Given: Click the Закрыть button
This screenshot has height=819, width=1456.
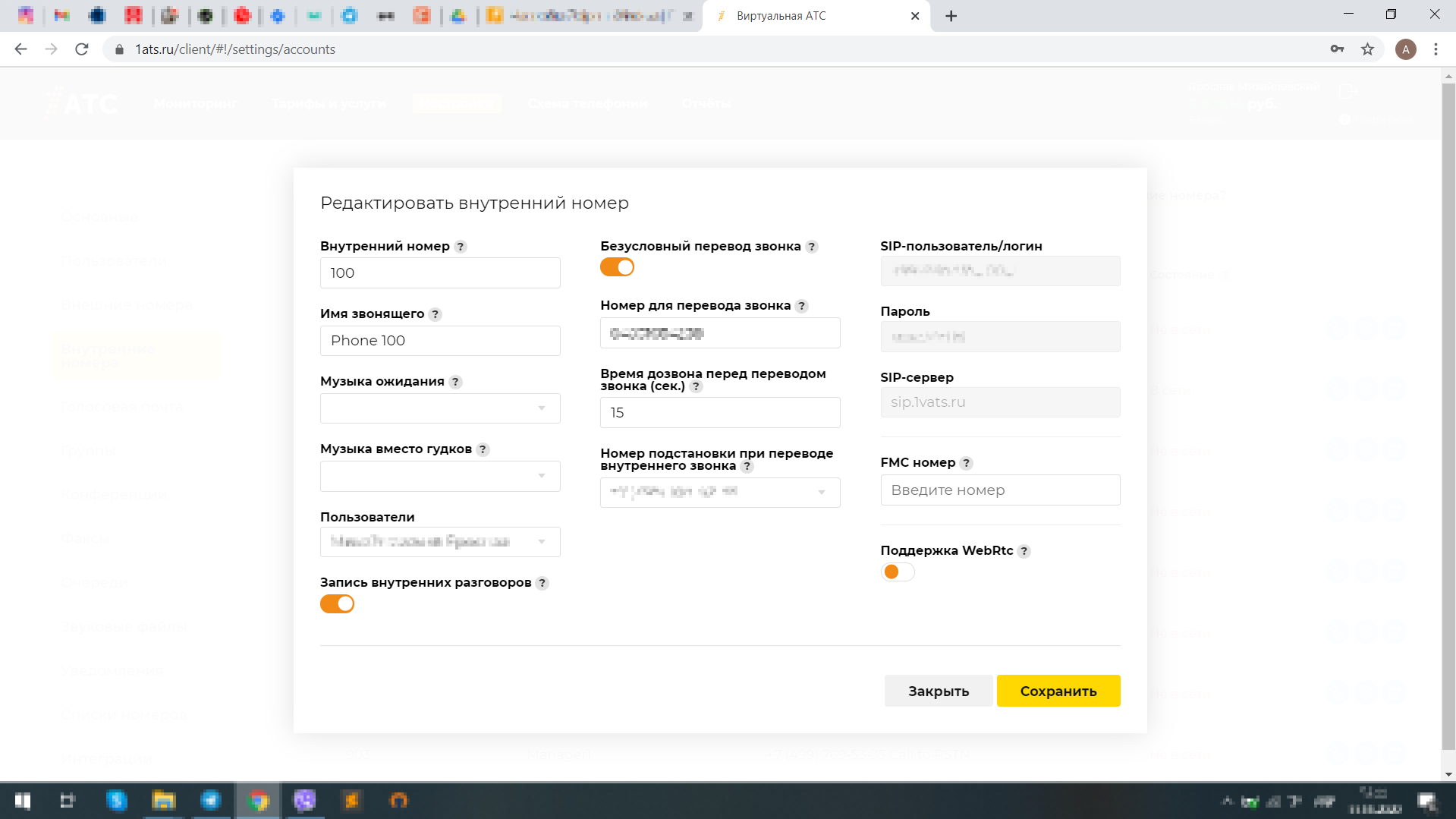Looking at the screenshot, I should tap(938, 691).
